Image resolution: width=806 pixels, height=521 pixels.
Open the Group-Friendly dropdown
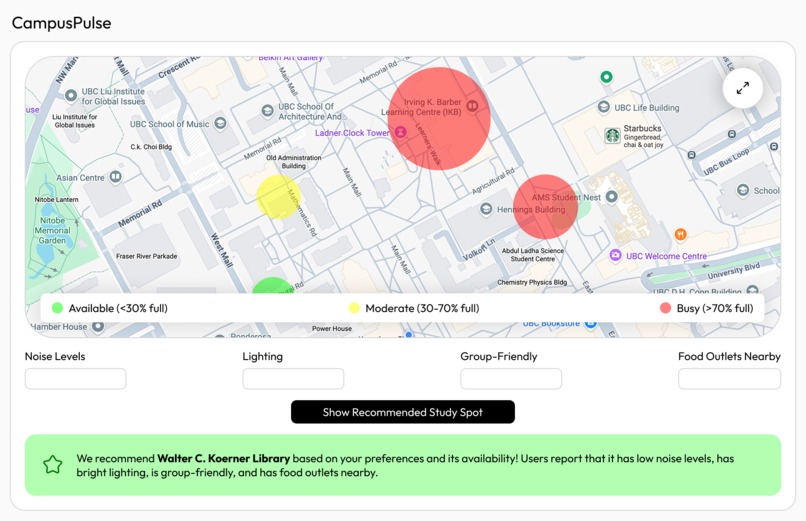click(x=511, y=379)
